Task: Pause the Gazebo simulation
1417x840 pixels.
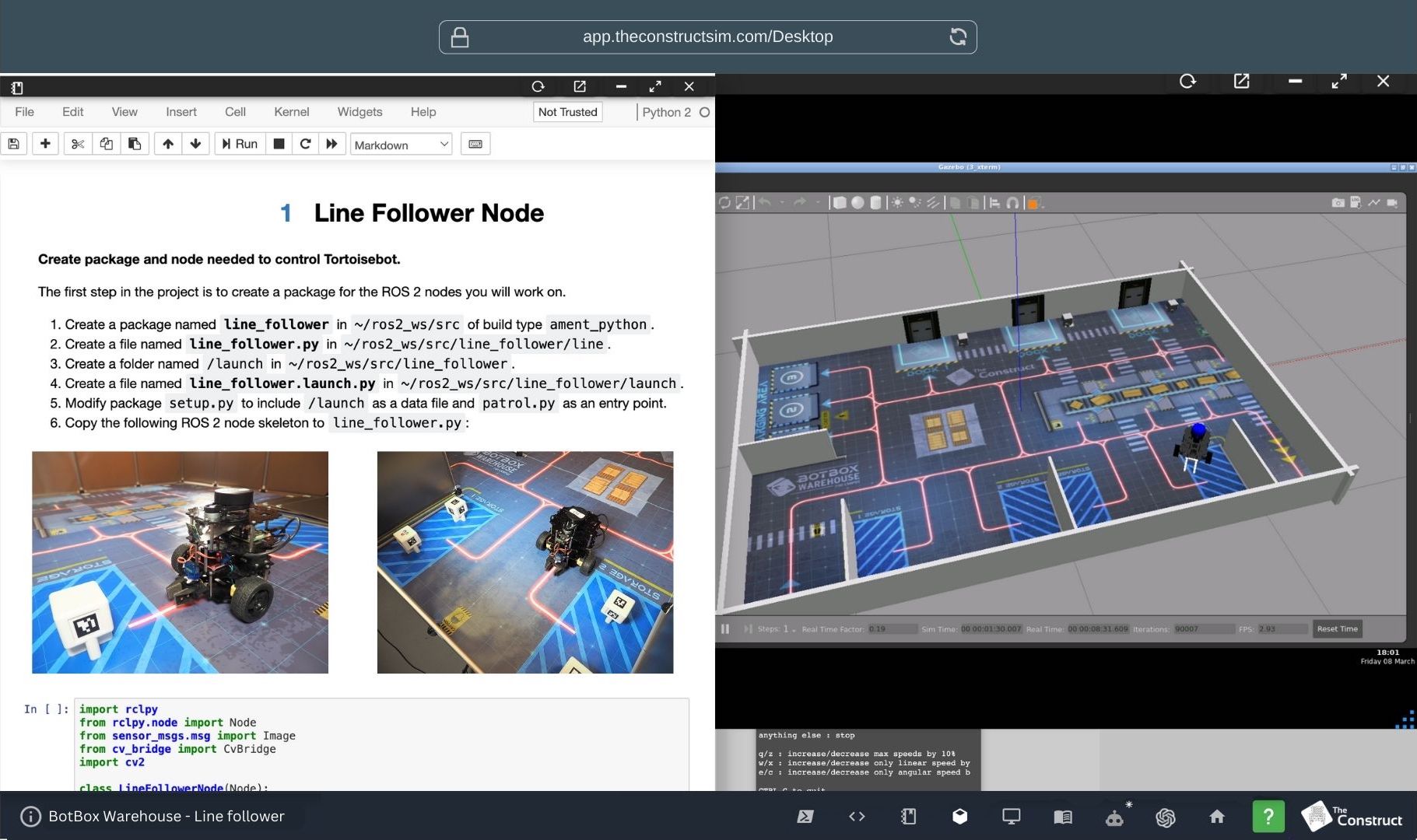Action: 725,628
